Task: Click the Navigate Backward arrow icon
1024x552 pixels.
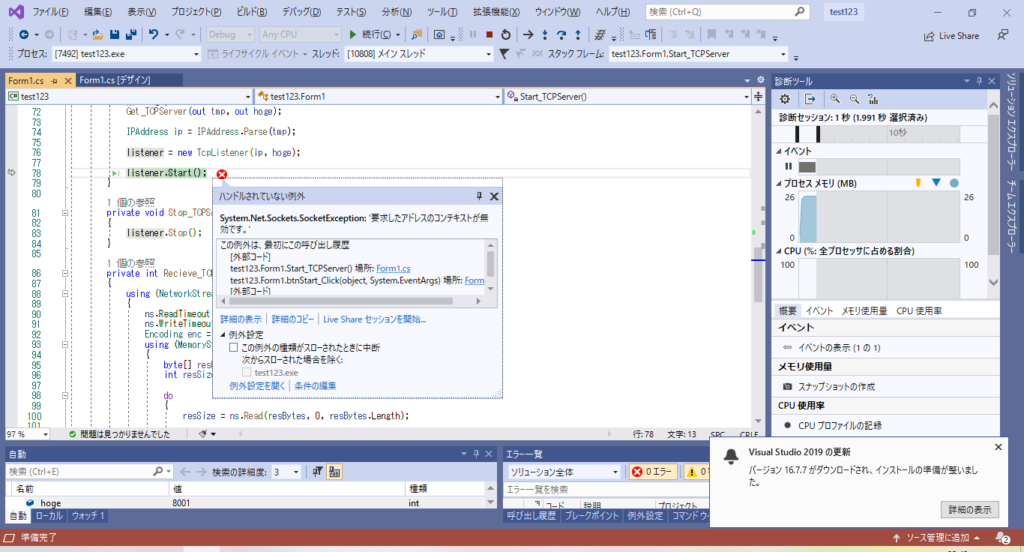Action: point(24,35)
